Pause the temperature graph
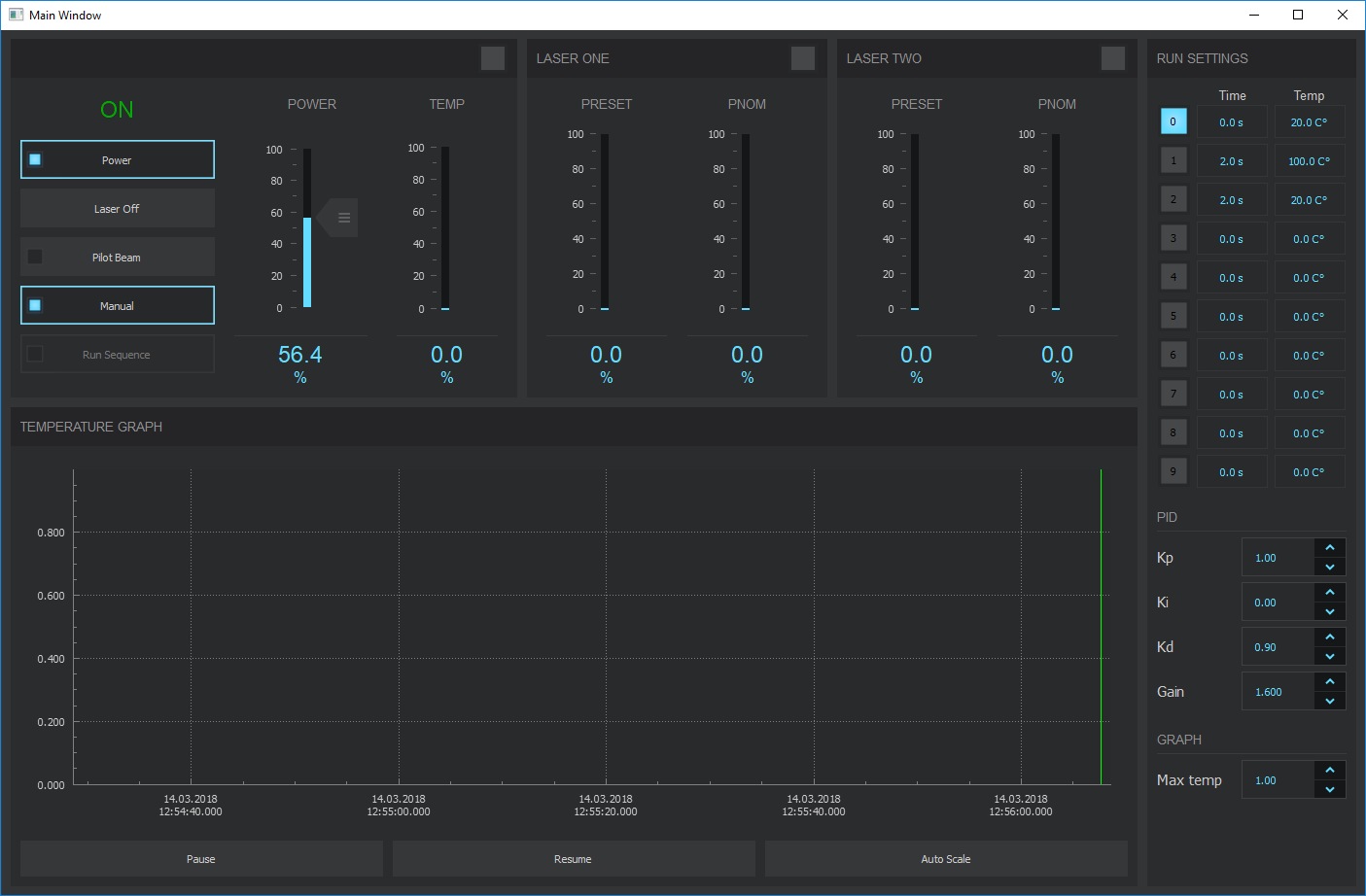Viewport: 1366px width, 896px height. tap(200, 858)
